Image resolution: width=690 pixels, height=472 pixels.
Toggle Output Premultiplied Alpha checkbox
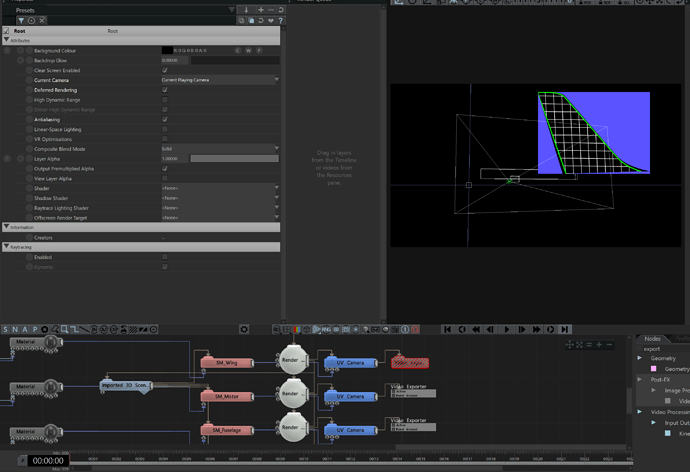(165, 168)
